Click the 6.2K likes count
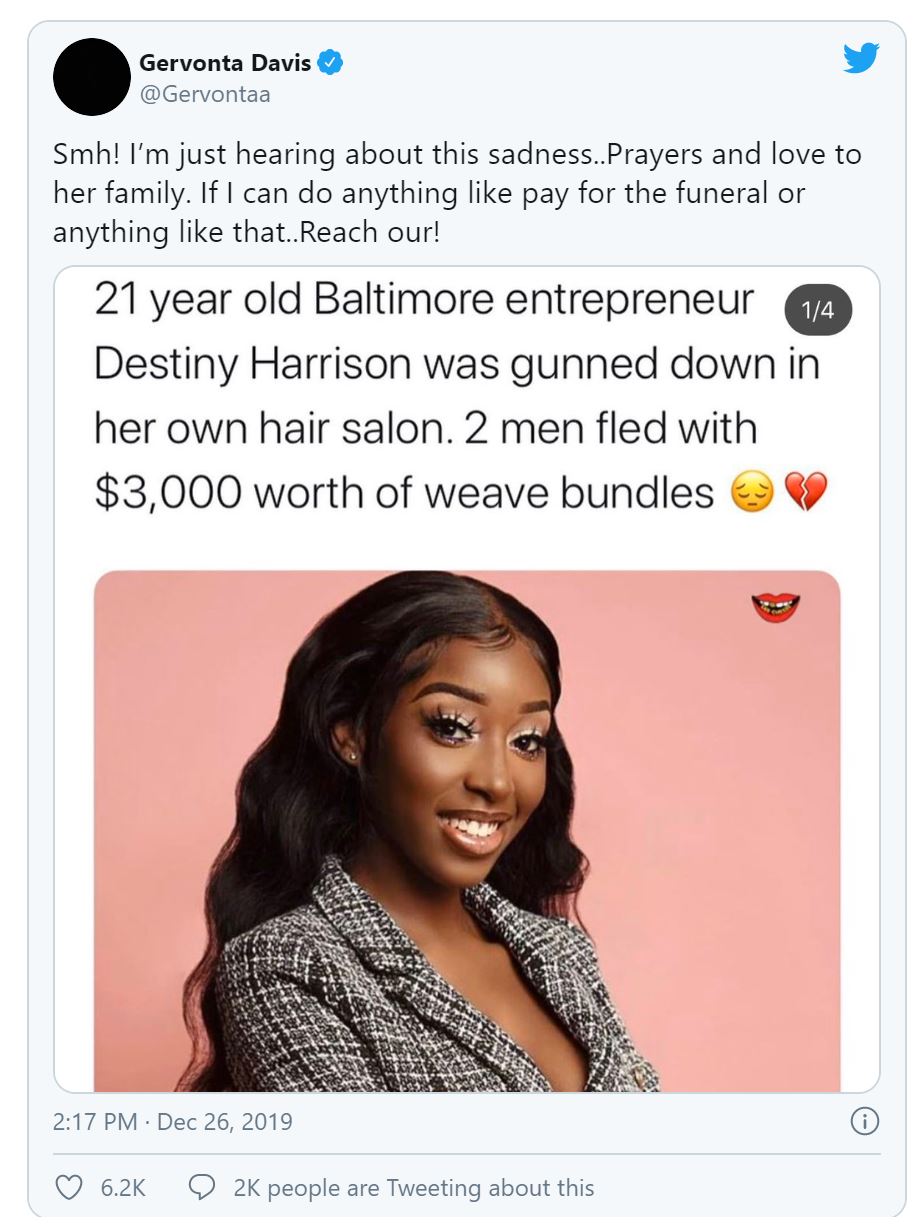 pyautogui.click(x=123, y=1188)
